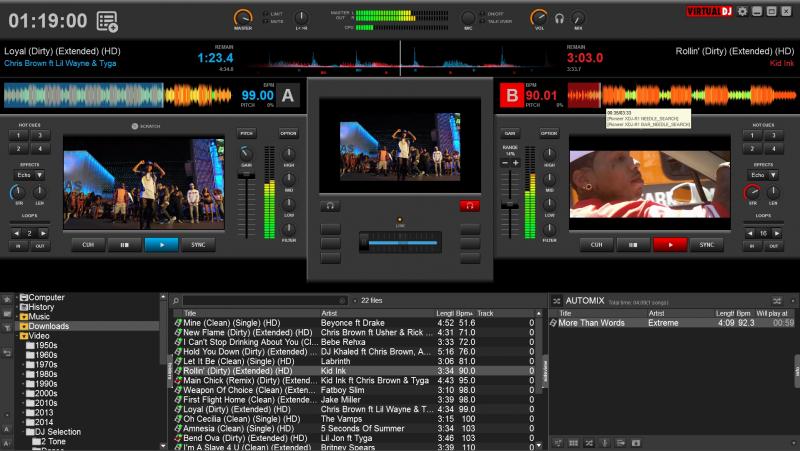This screenshot has width=800, height=451.
Task: Click the headphones icon in top bar
Action: point(559,19)
